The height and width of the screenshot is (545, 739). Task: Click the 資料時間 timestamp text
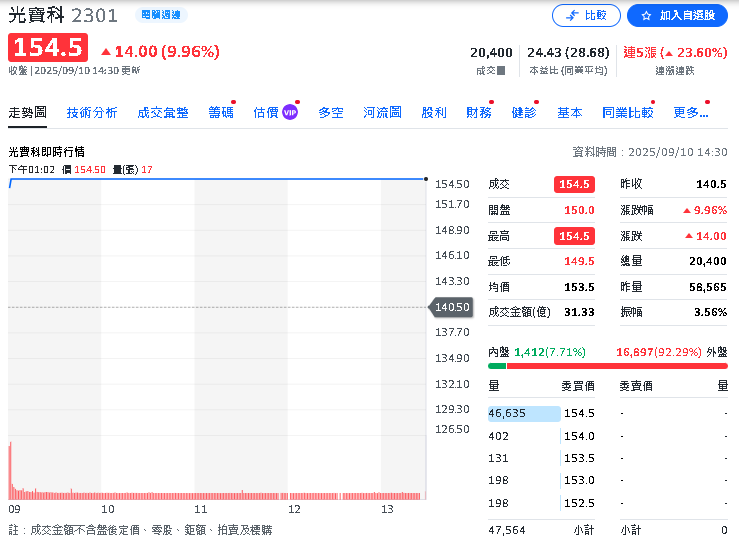[650, 152]
